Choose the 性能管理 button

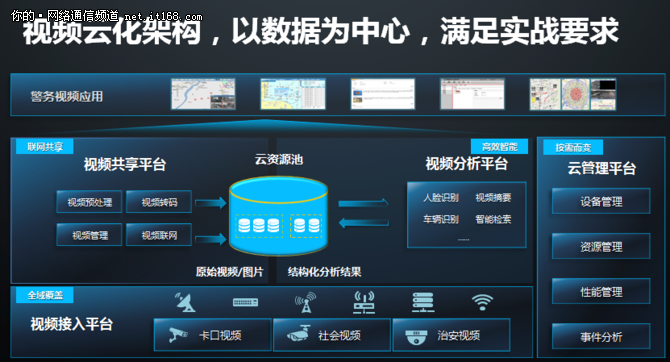[601, 291]
